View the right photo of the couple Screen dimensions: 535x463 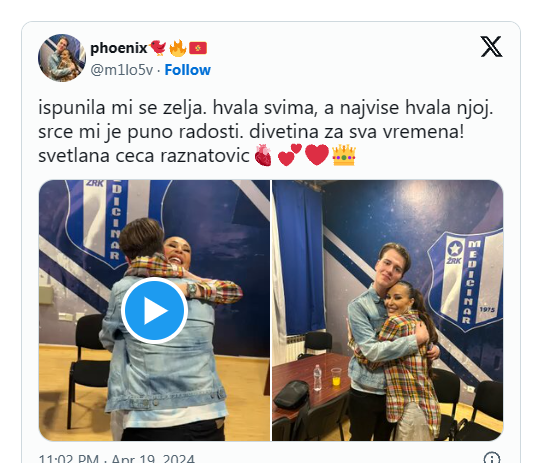[x=388, y=310]
